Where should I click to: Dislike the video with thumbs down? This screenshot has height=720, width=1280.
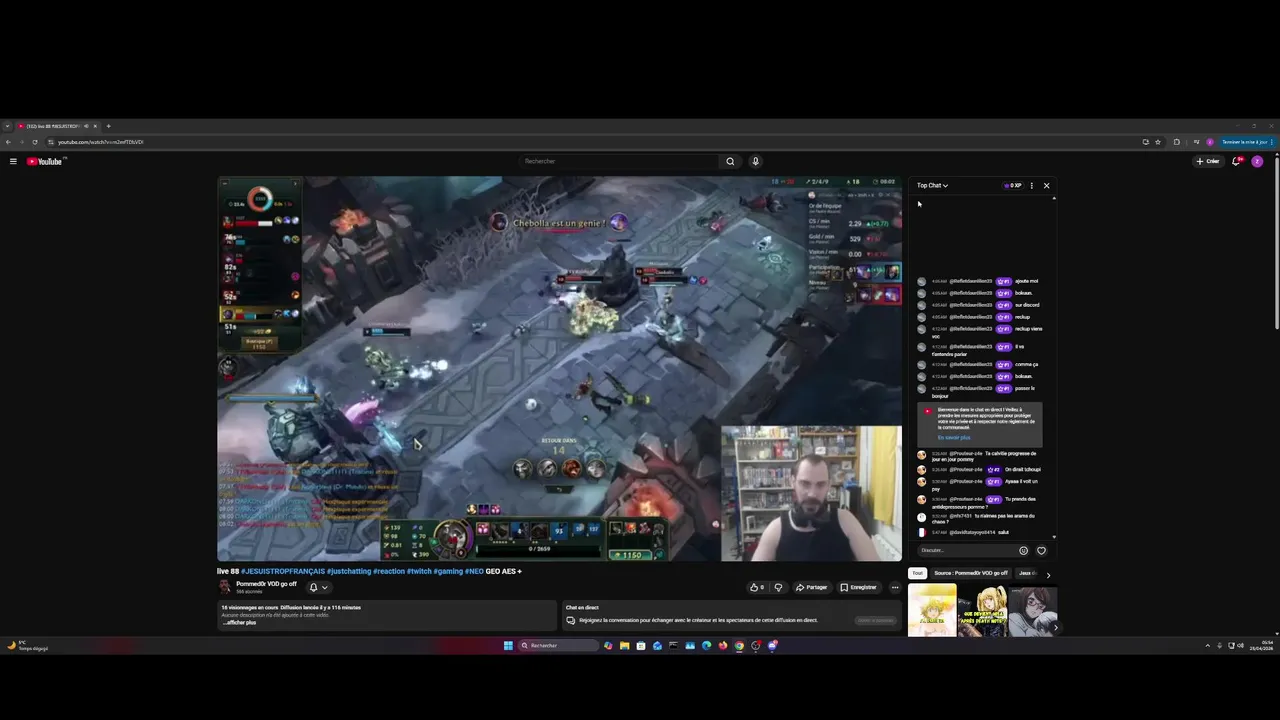[778, 587]
